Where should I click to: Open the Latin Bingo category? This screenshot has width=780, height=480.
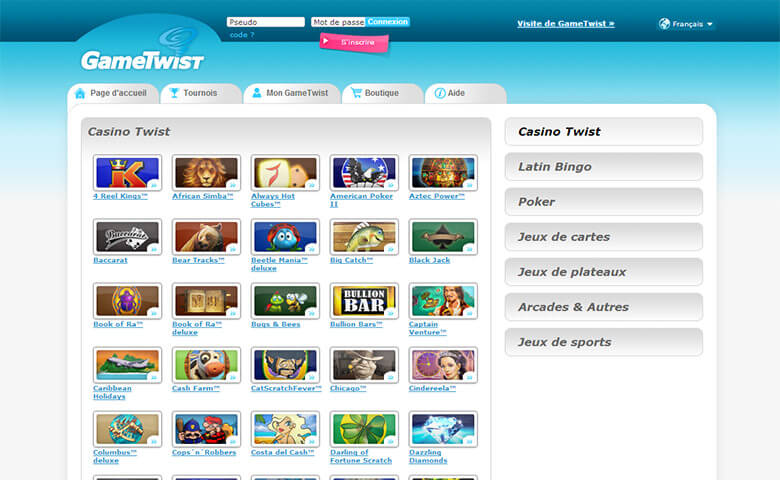(x=604, y=167)
